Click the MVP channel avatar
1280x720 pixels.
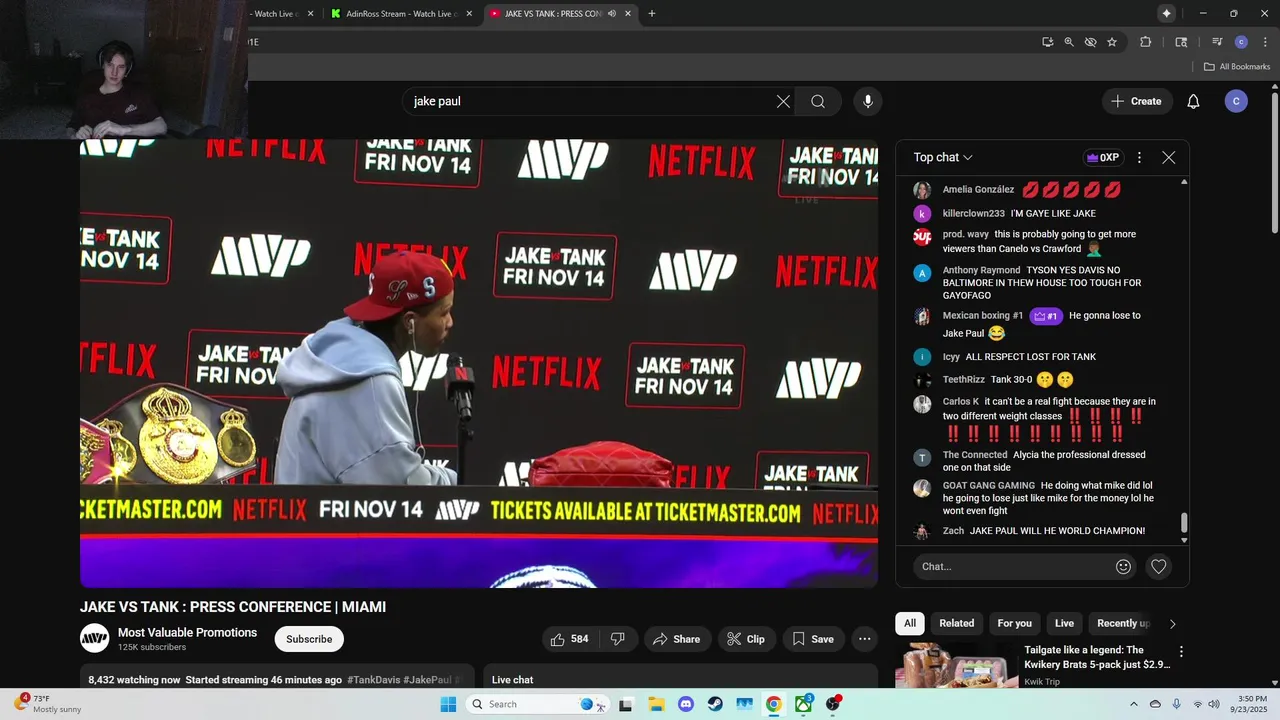[94, 638]
